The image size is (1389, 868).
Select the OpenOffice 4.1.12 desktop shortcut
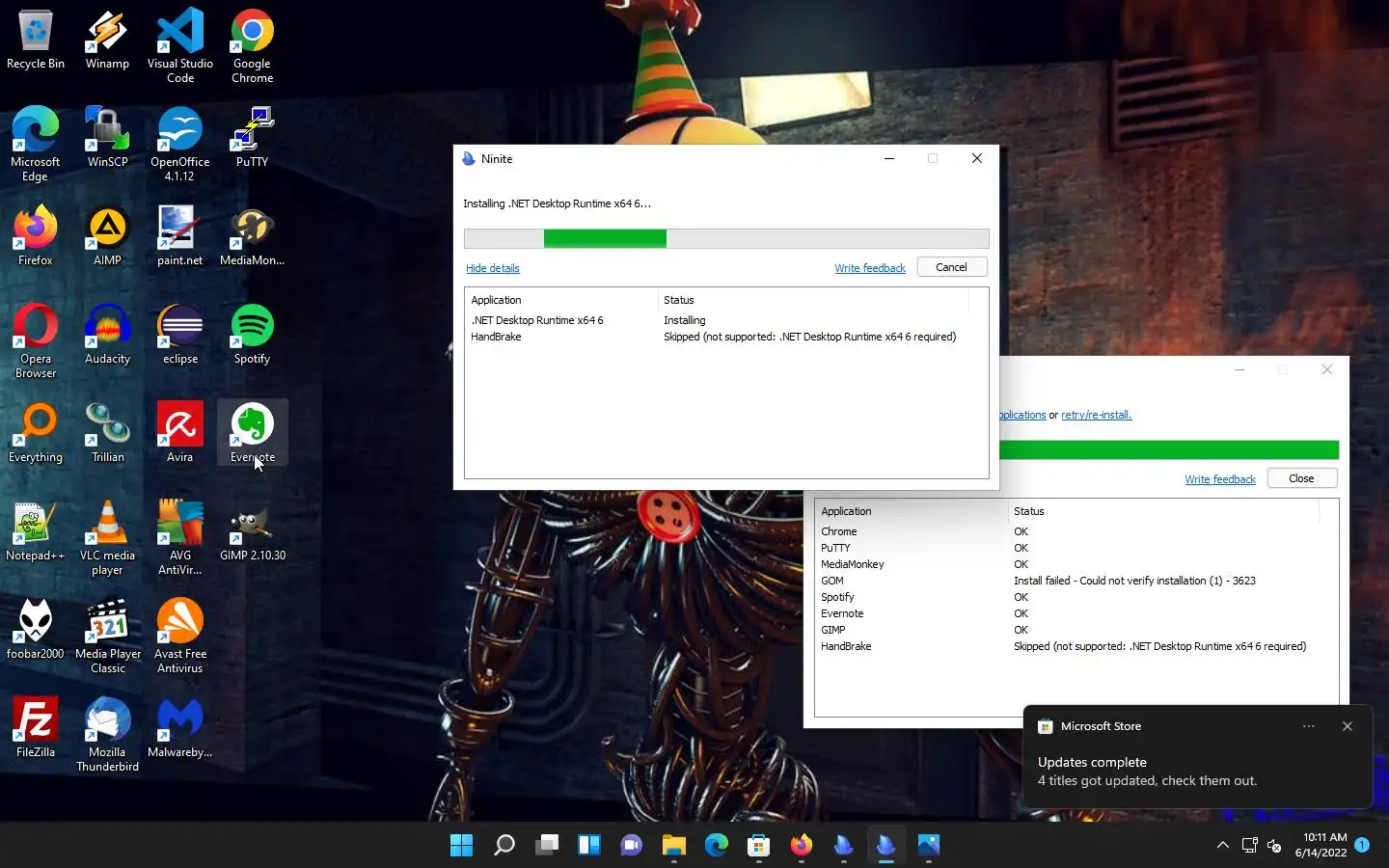180,145
